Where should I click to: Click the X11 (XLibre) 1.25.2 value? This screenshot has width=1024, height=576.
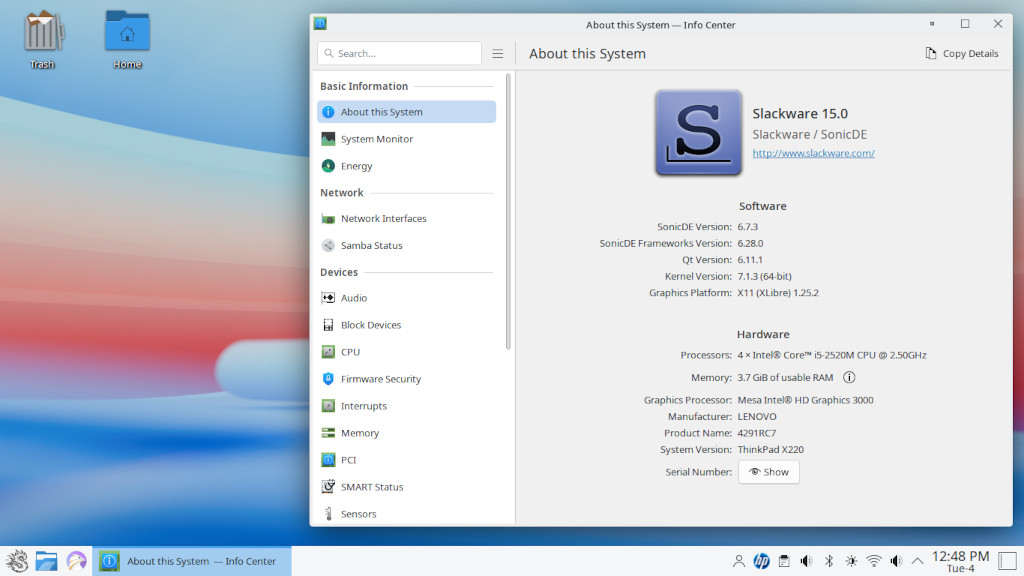pos(778,293)
